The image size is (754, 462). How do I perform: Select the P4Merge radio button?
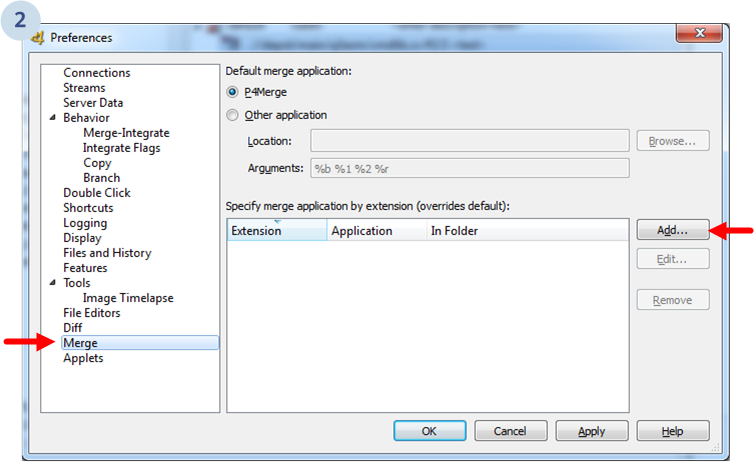(x=232, y=91)
